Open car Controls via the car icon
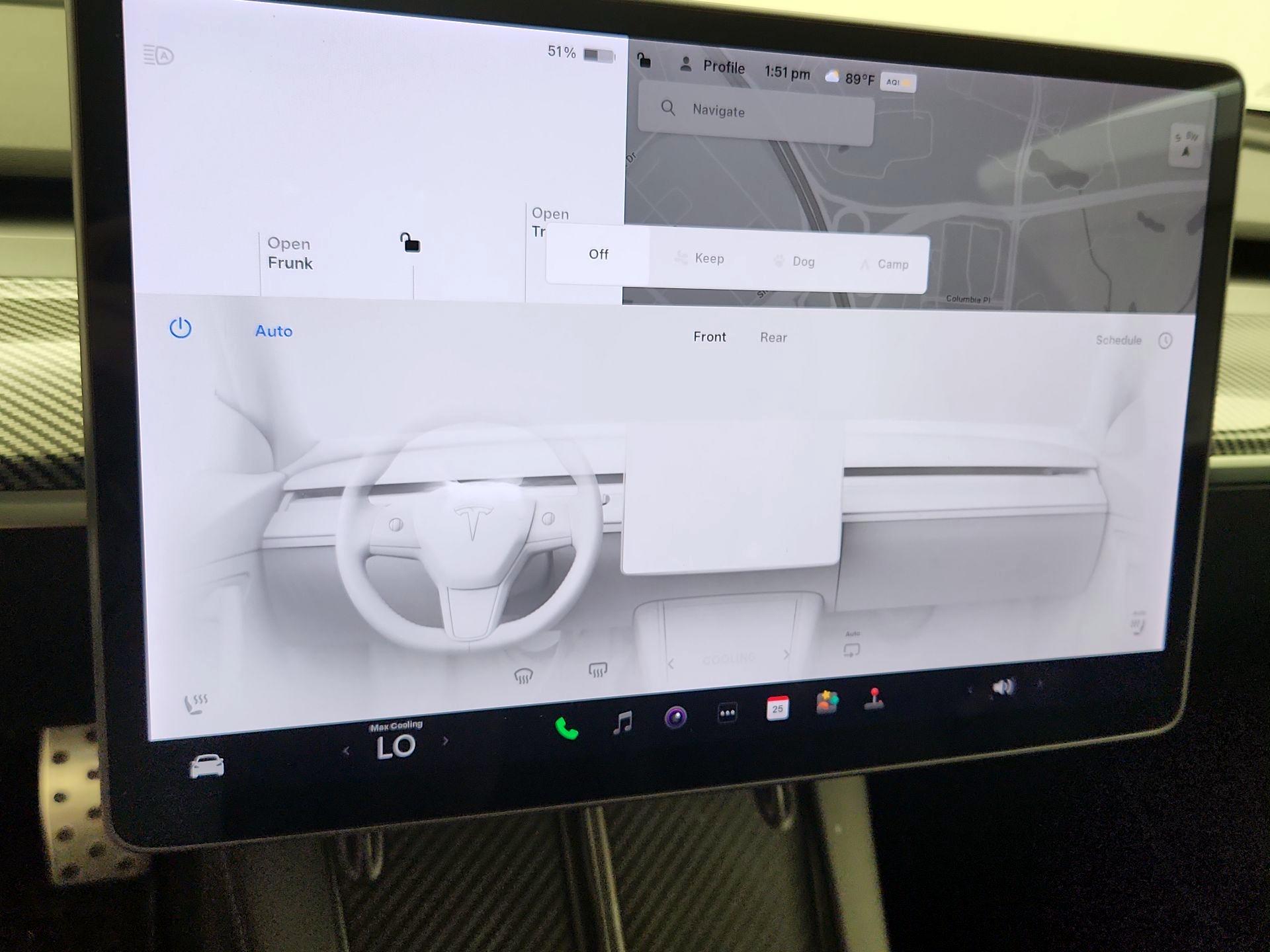 (207, 766)
